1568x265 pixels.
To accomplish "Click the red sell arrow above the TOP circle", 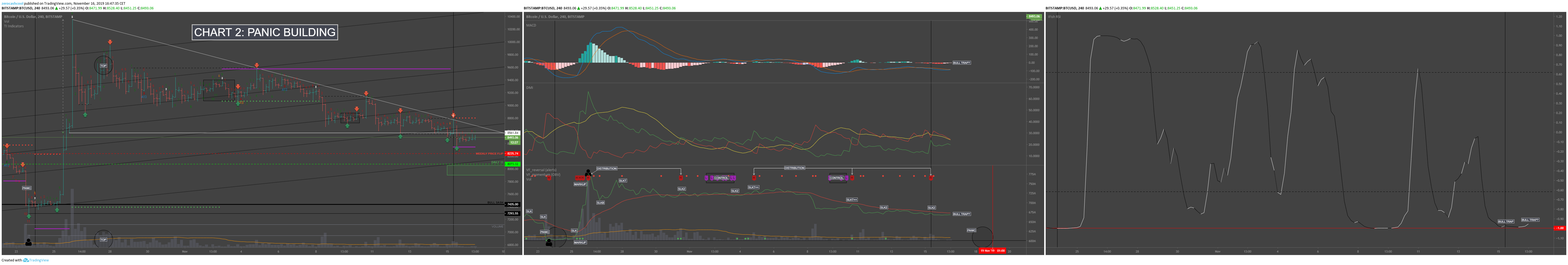I will click(110, 42).
